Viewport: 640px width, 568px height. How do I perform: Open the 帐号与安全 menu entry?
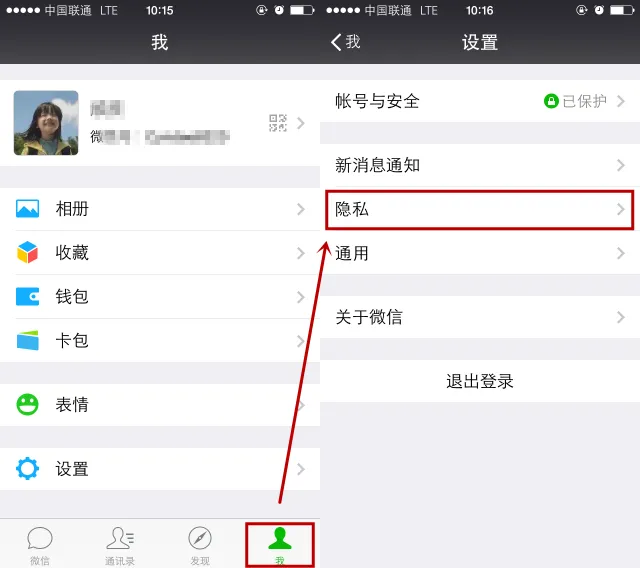pos(480,101)
